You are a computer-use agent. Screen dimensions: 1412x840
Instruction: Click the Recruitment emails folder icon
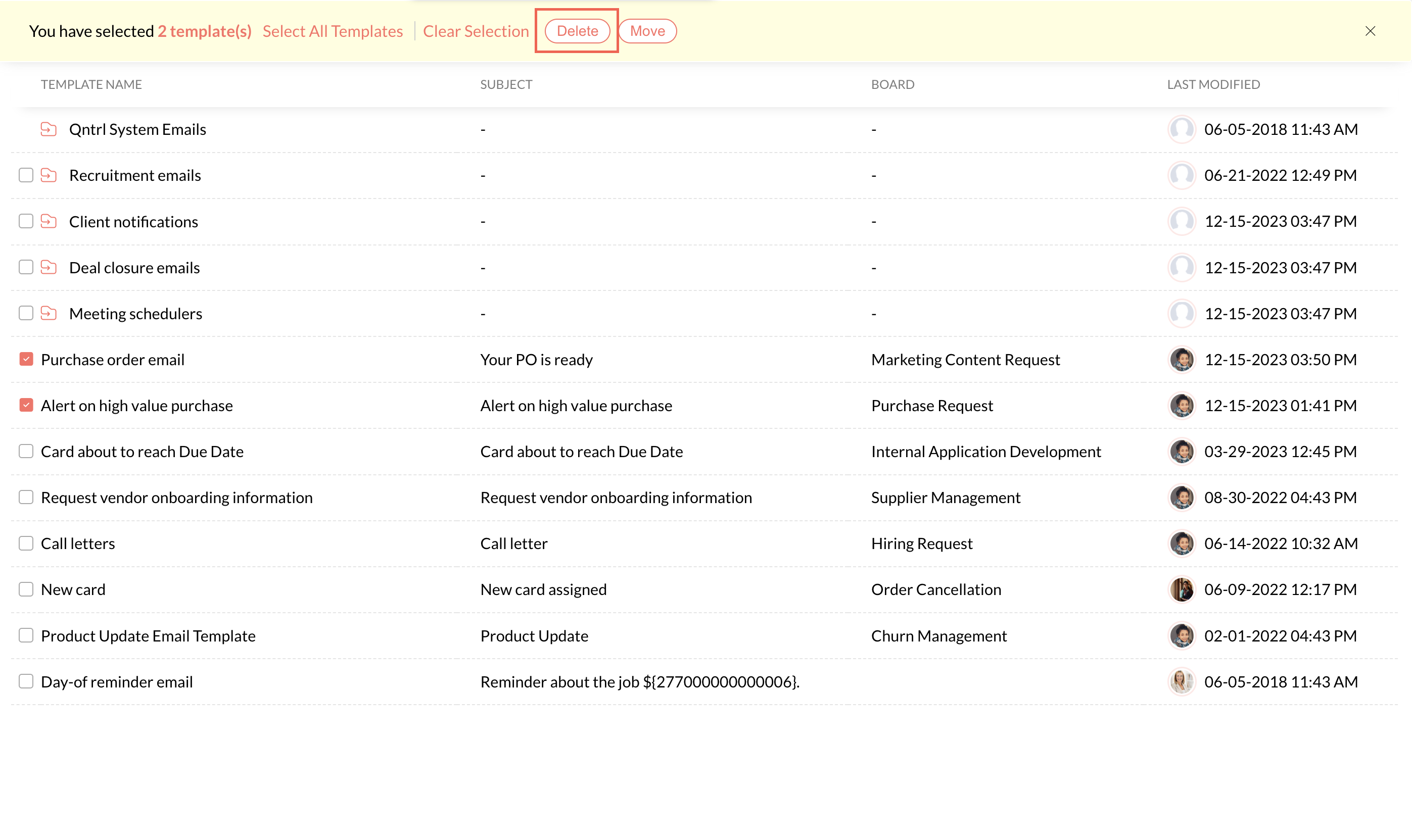coord(49,175)
